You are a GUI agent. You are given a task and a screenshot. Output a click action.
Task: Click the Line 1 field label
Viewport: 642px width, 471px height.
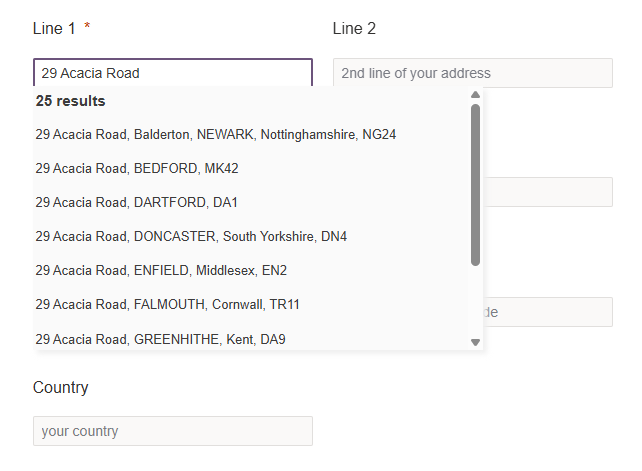pyautogui.click(x=55, y=28)
